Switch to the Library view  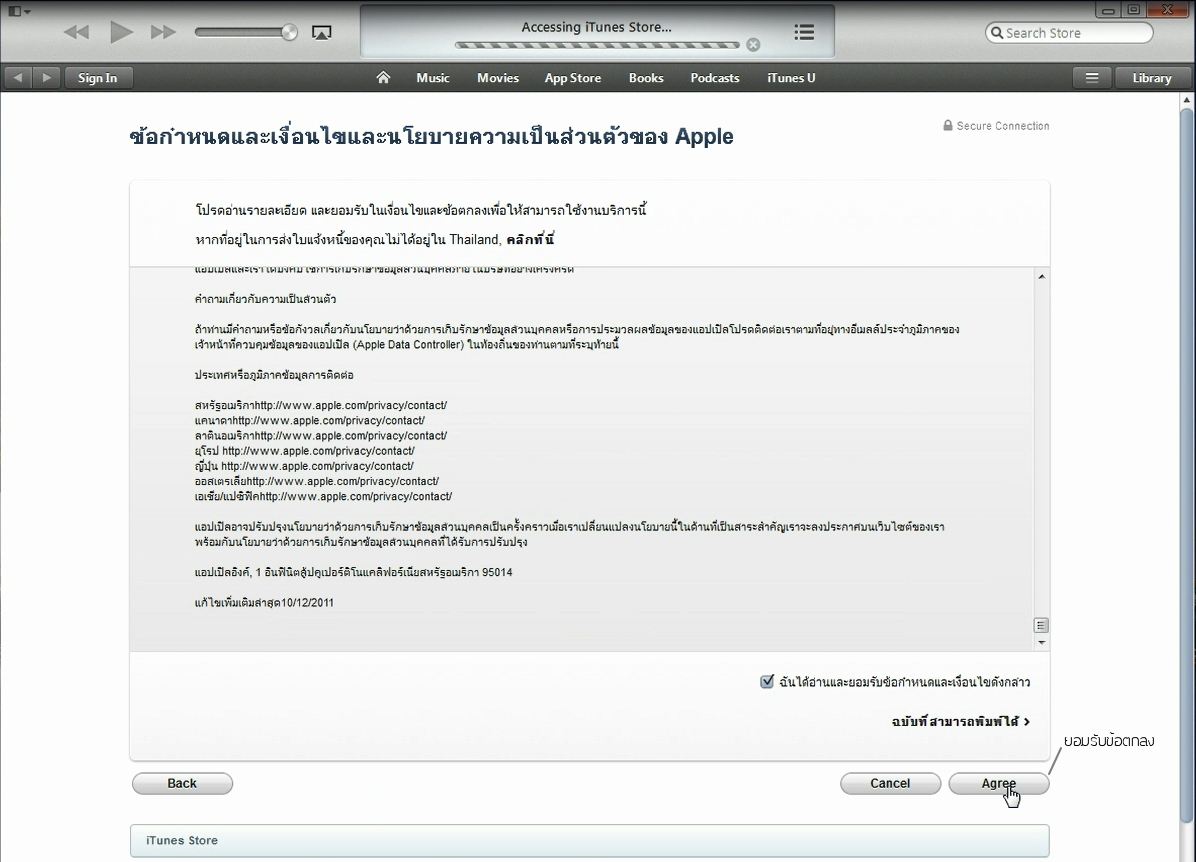pos(1152,78)
